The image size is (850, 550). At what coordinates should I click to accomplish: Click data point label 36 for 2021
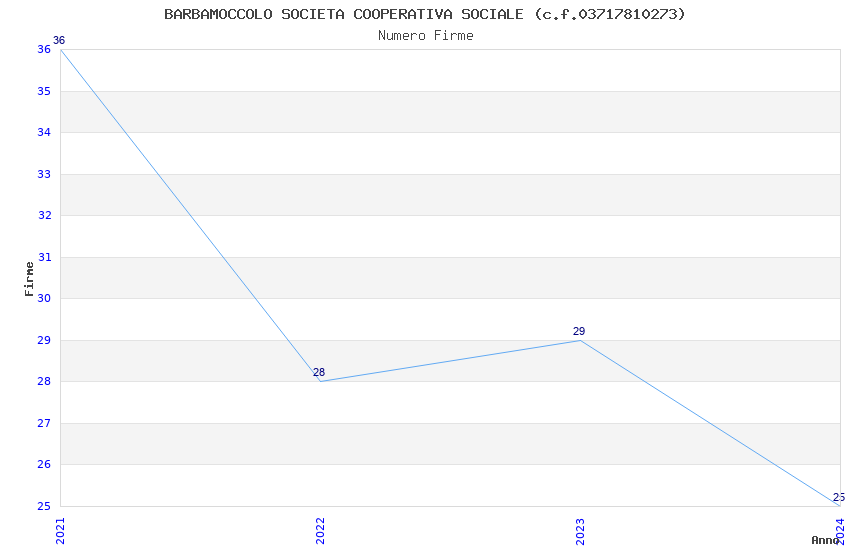coord(59,41)
